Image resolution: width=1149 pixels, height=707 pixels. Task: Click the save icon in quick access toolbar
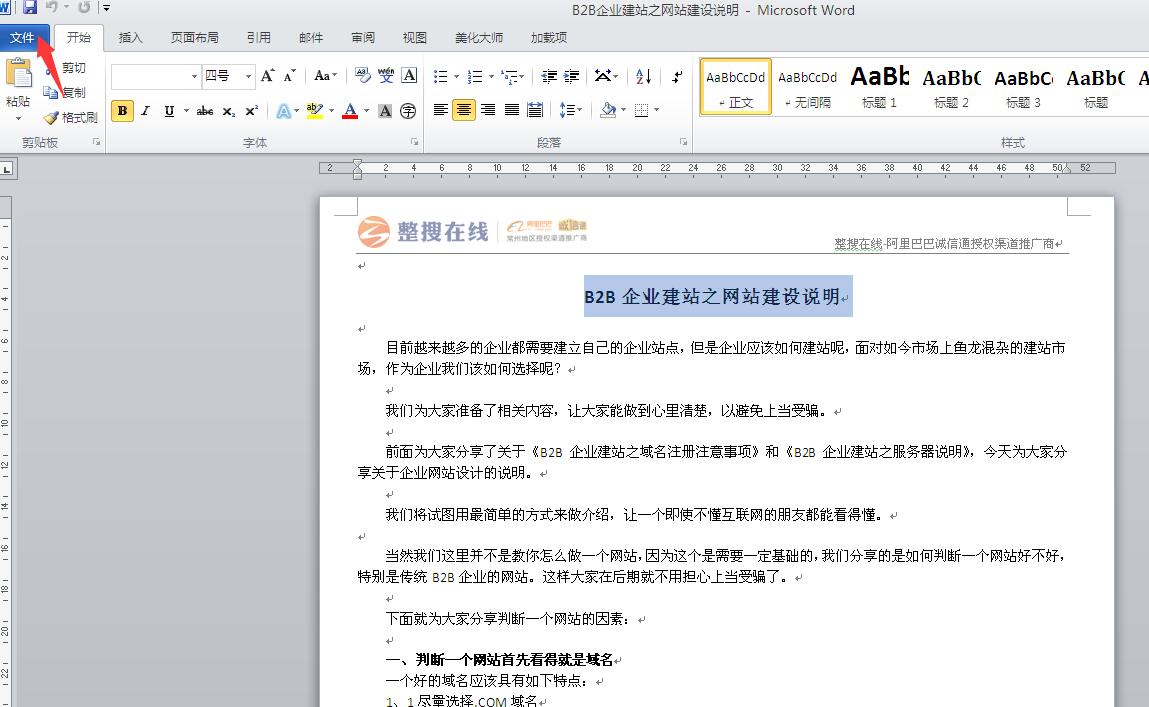pyautogui.click(x=30, y=8)
